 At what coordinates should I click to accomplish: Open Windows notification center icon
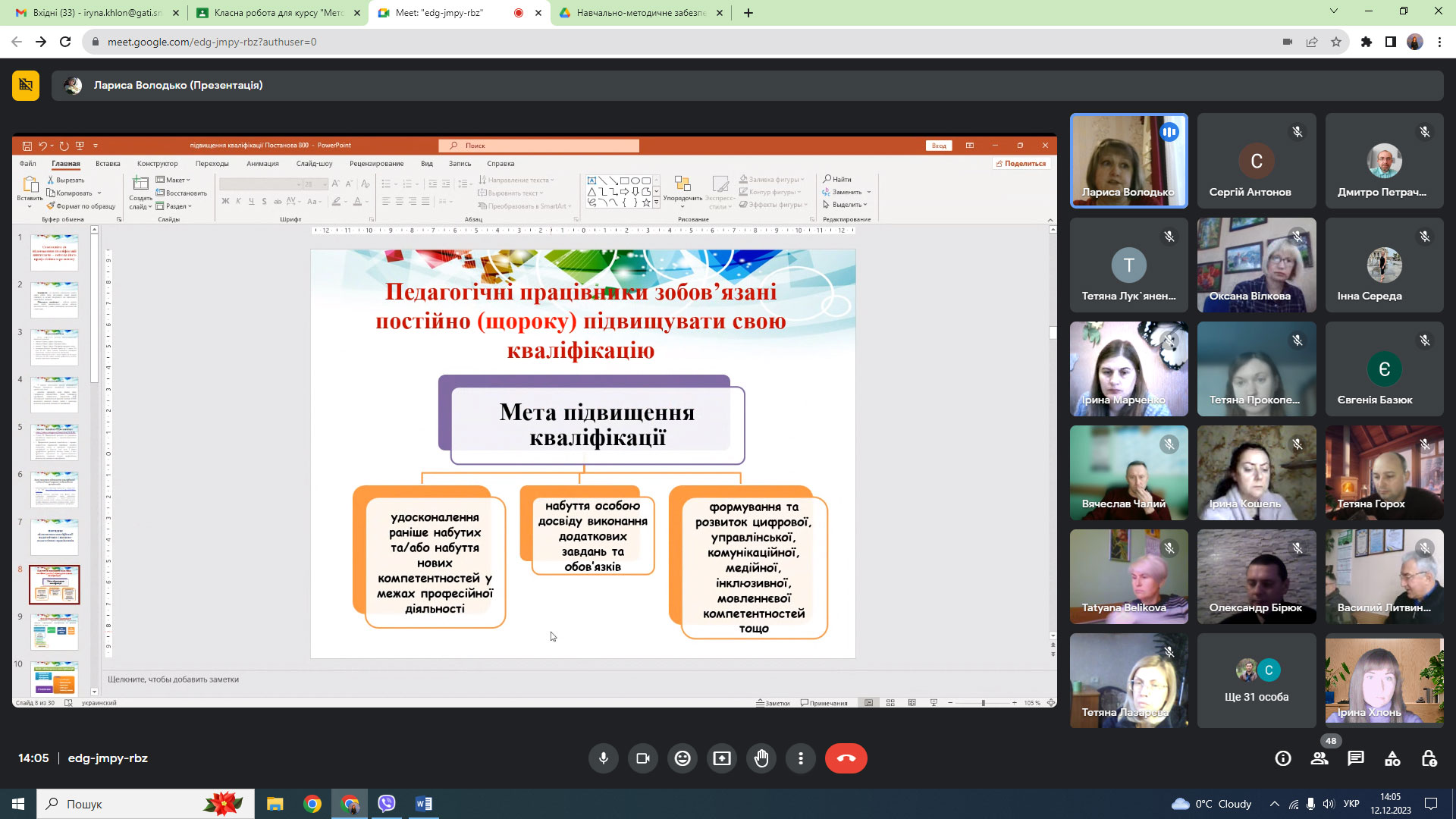1431,804
